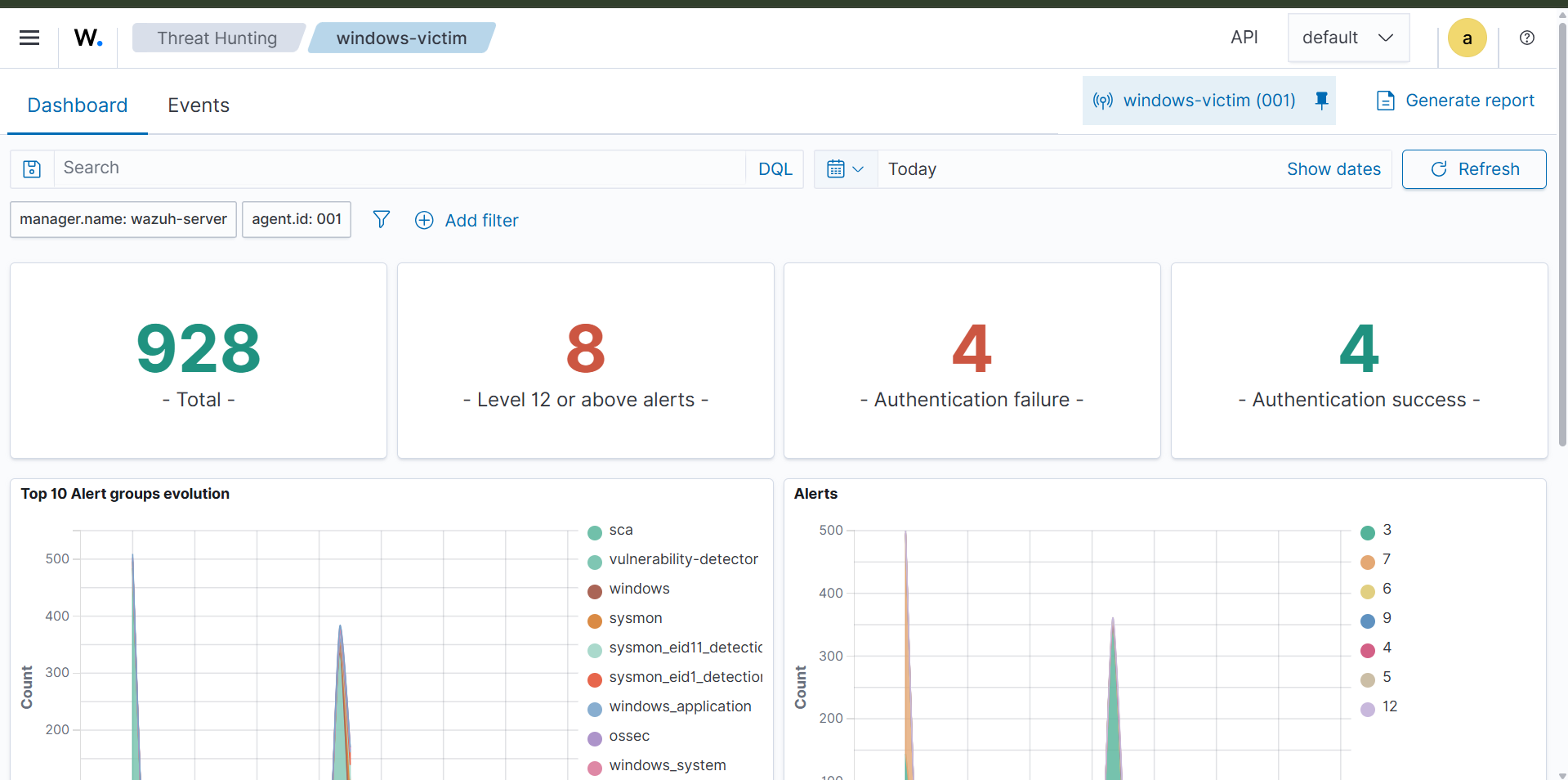Open the help question mark icon
The width and height of the screenshot is (1568, 780).
coord(1526,38)
